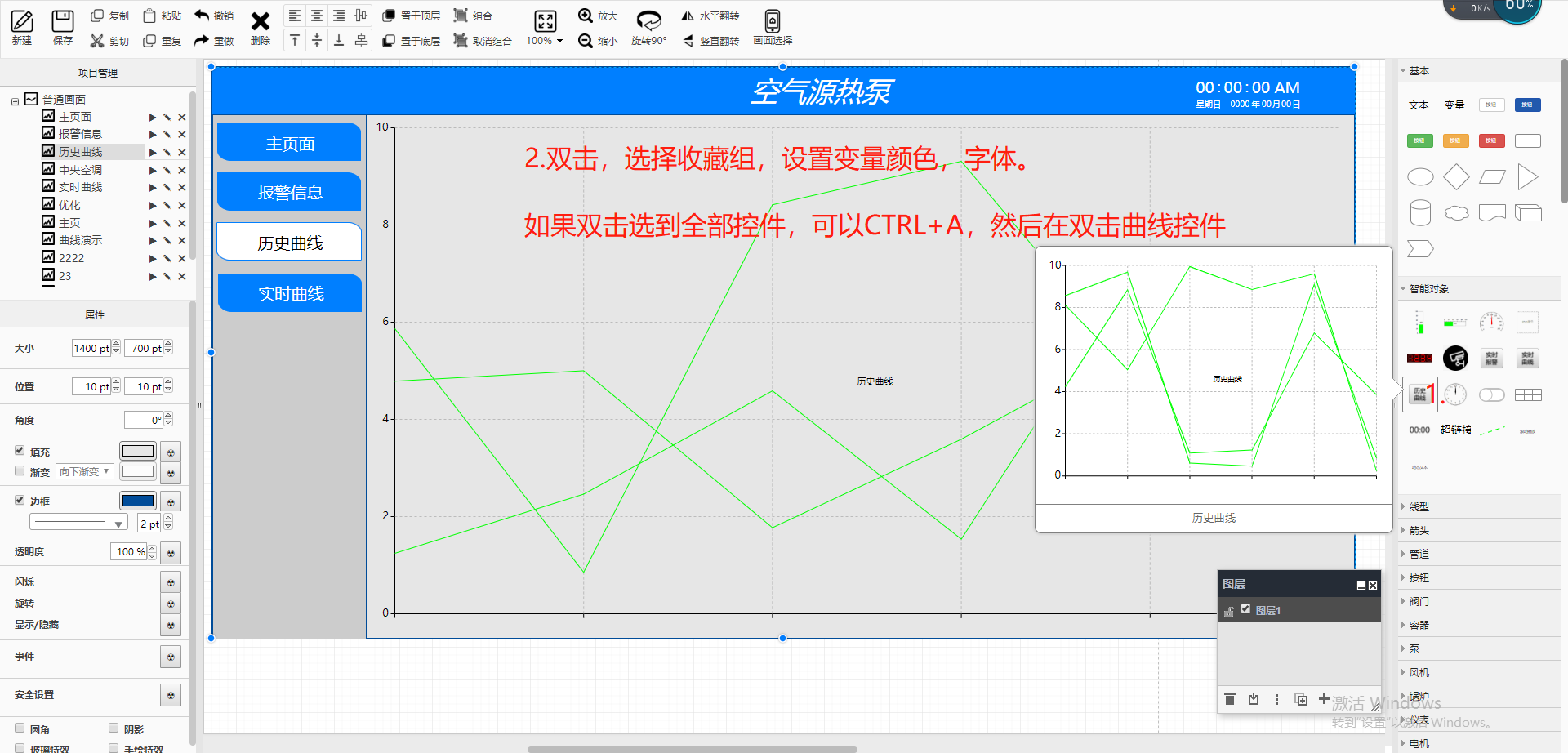Open the 曲线演示 item in project tree

(x=80, y=240)
